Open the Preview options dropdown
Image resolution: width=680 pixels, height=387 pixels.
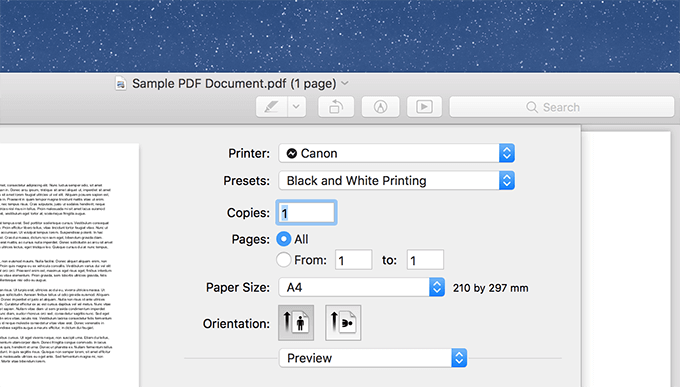tap(373, 358)
